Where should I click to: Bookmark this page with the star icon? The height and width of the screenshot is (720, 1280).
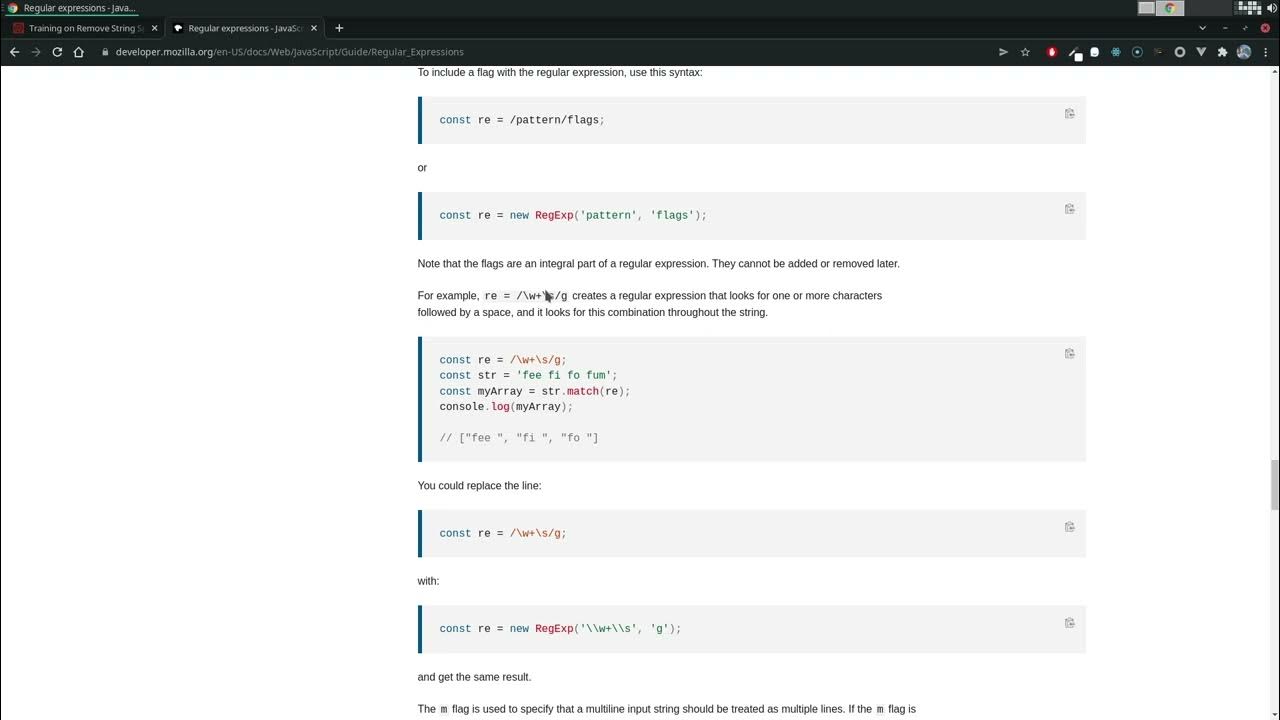click(1025, 52)
